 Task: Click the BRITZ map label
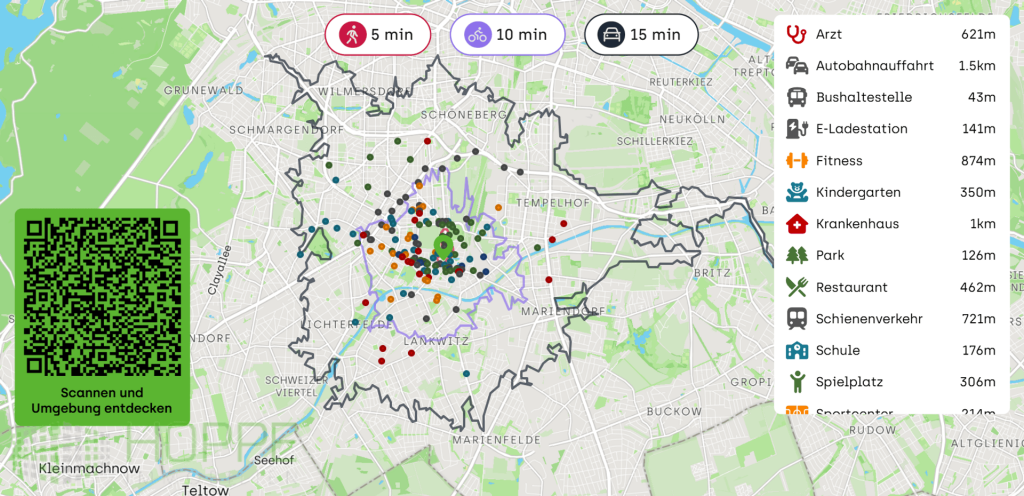coord(713,273)
